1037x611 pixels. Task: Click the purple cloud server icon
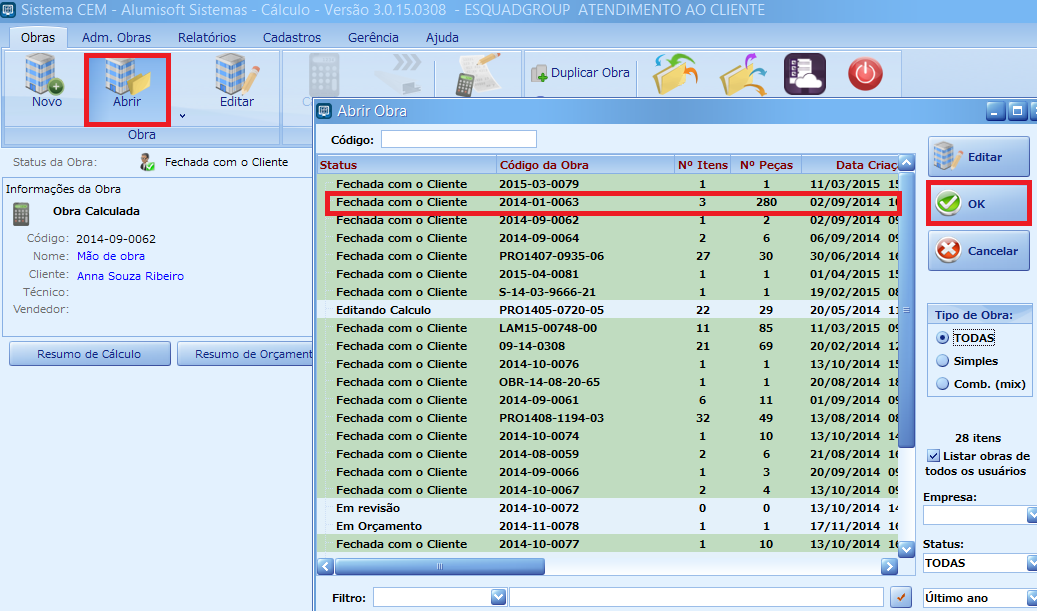[804, 75]
